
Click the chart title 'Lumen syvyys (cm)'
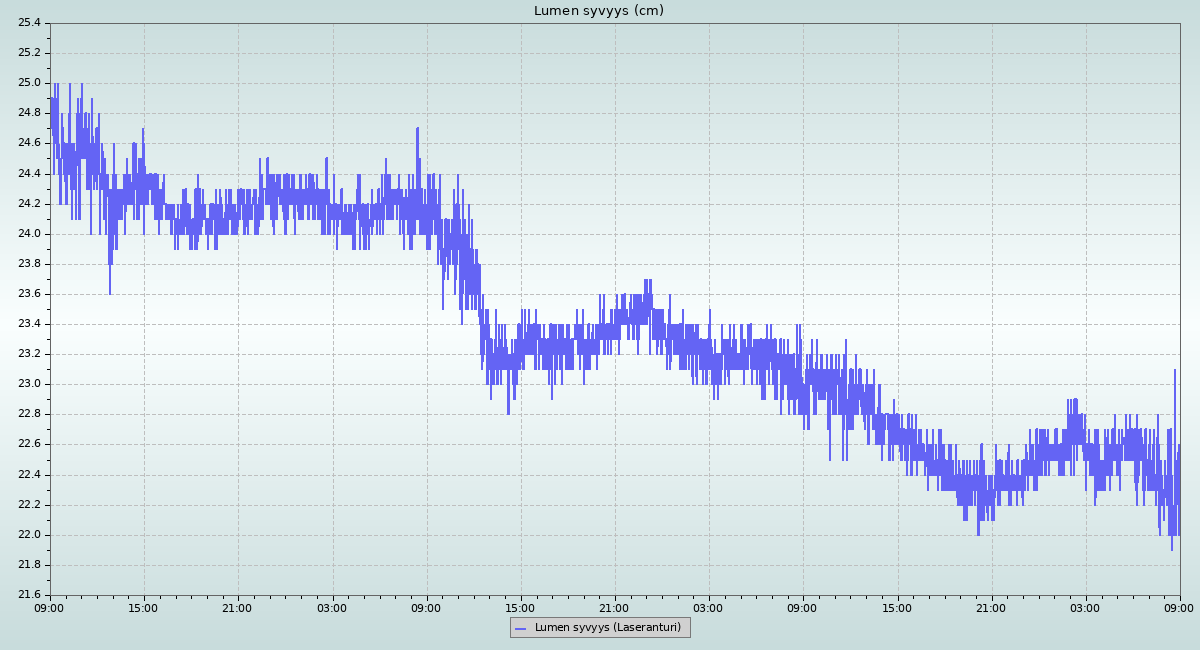pyautogui.click(x=599, y=11)
